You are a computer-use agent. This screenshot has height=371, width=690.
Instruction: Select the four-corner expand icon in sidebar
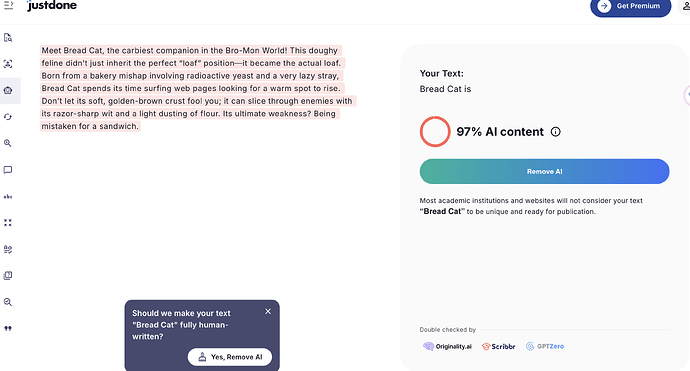click(8, 223)
